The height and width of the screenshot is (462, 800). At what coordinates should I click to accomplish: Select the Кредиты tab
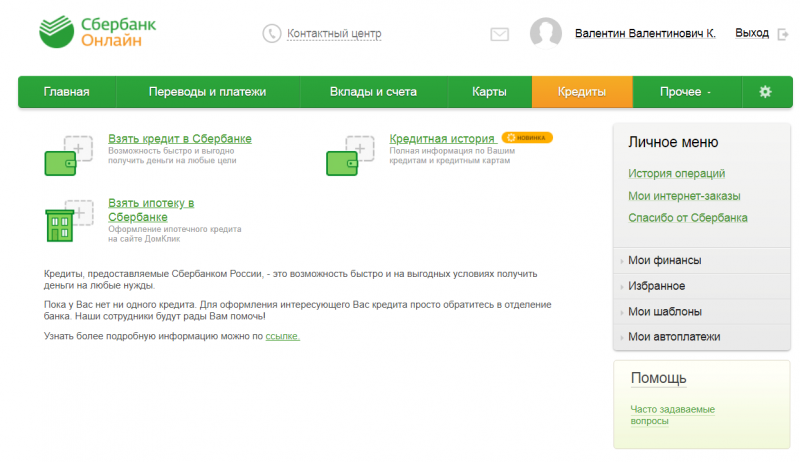pos(582,92)
